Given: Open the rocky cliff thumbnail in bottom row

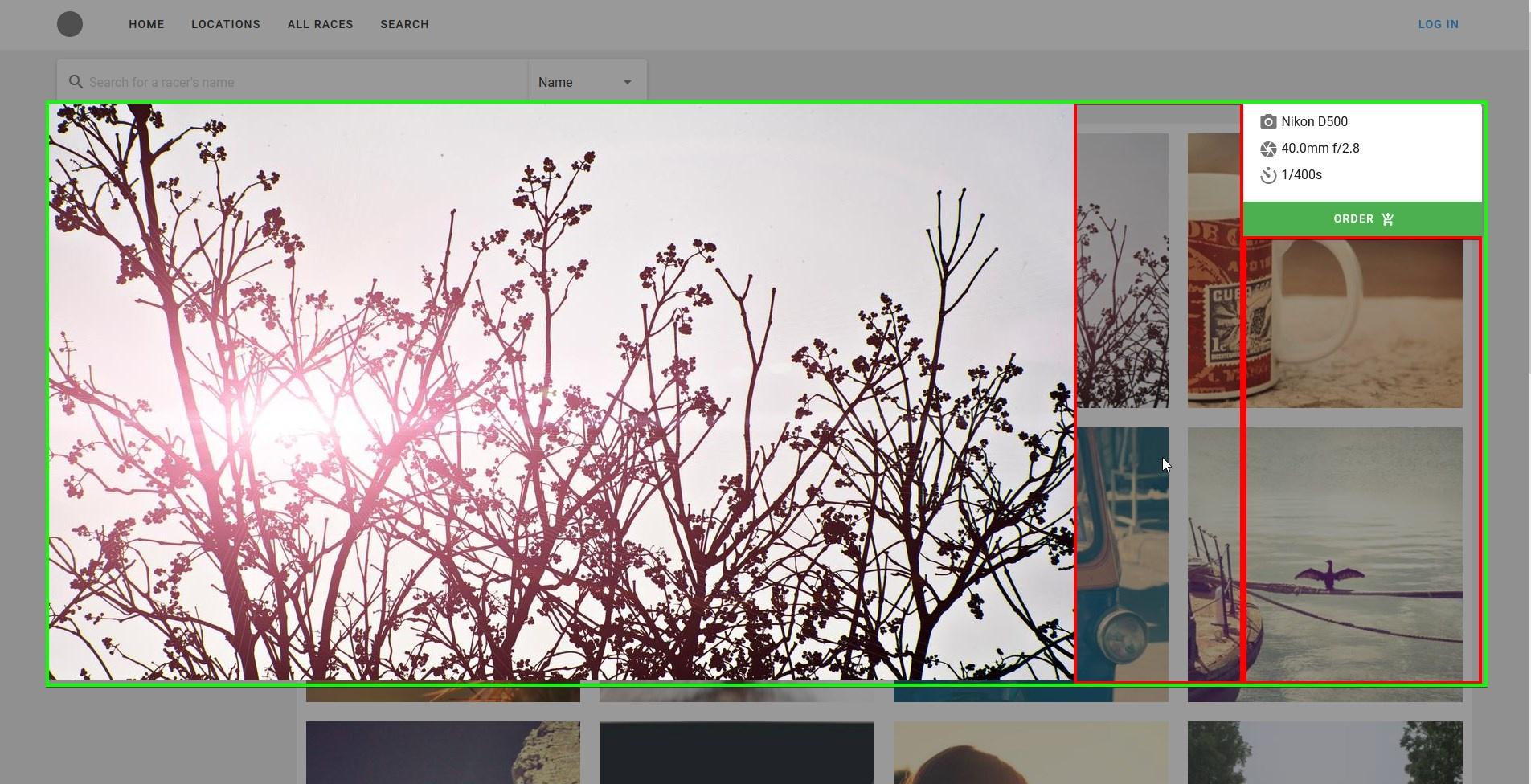Looking at the screenshot, I should click(443, 753).
